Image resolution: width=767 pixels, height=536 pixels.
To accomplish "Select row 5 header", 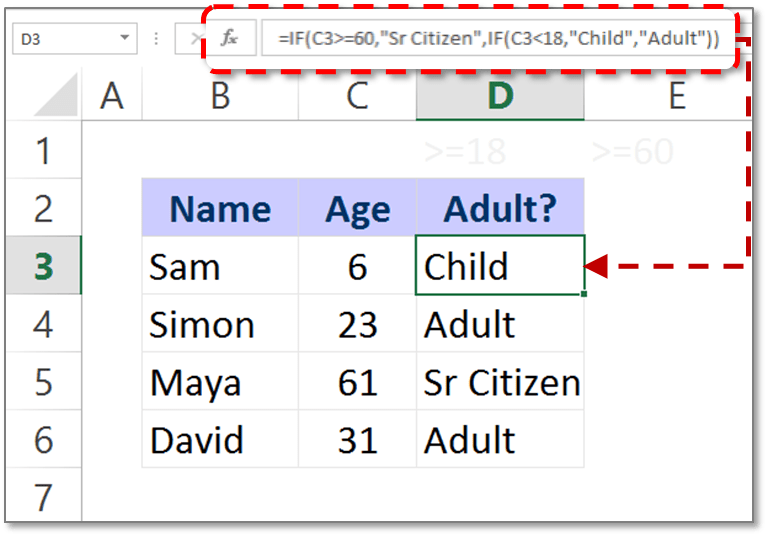I will click(x=44, y=381).
